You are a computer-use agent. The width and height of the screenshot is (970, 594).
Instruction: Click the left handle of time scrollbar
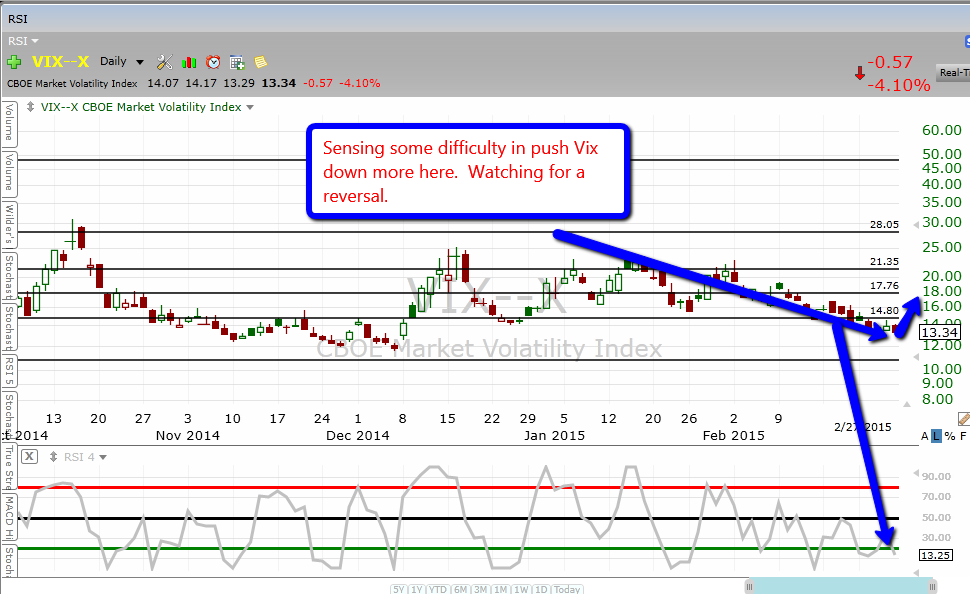pyautogui.click(x=749, y=586)
